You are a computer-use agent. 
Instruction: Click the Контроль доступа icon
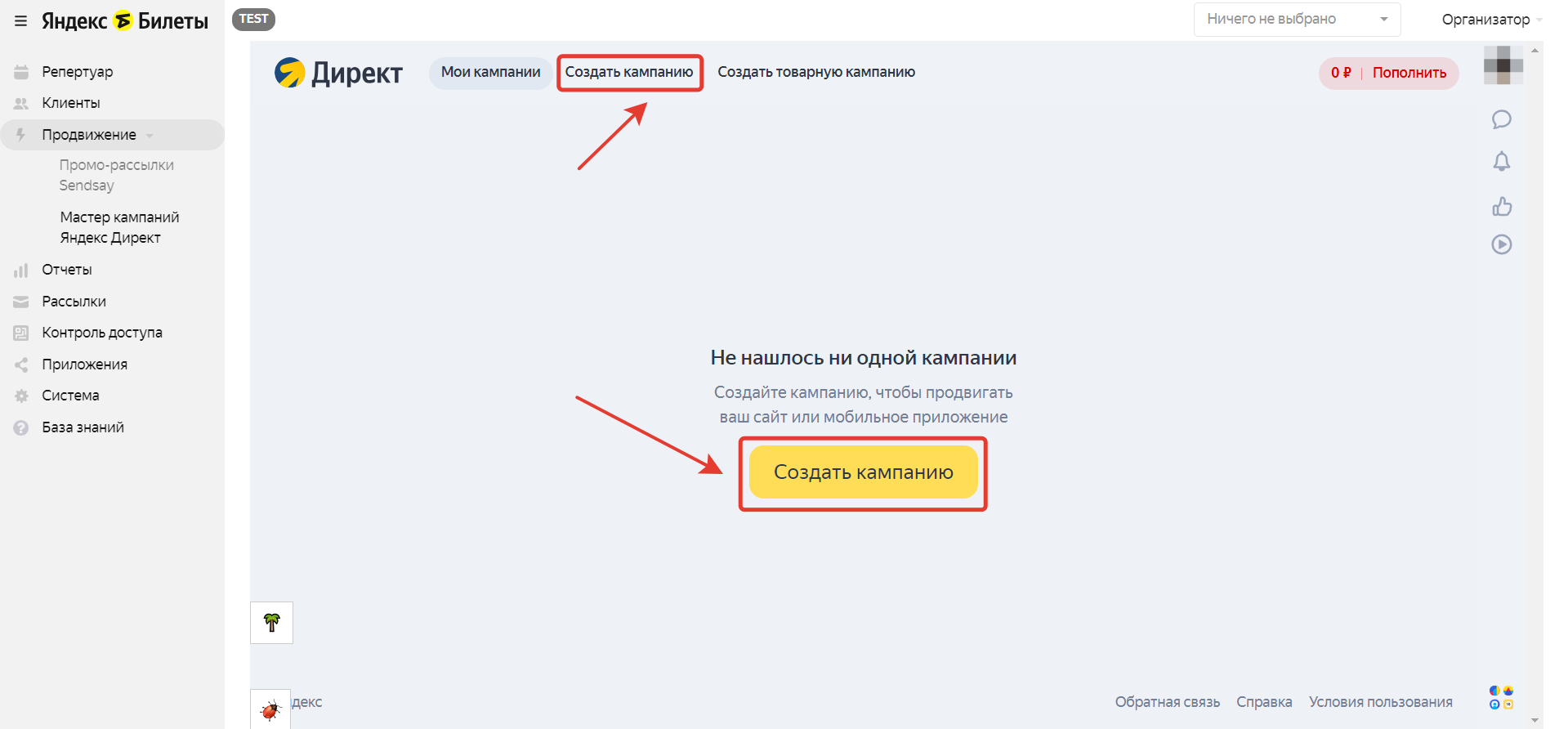21,333
